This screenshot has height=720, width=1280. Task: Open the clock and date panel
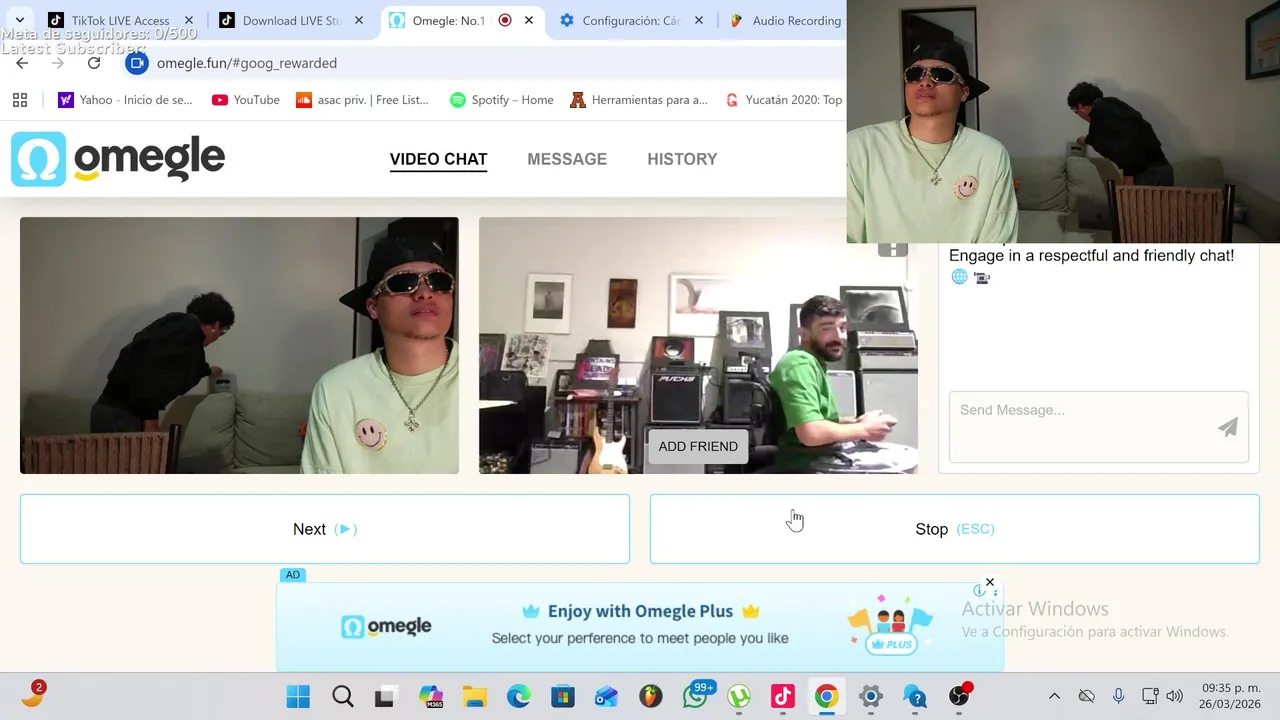click(x=1231, y=696)
